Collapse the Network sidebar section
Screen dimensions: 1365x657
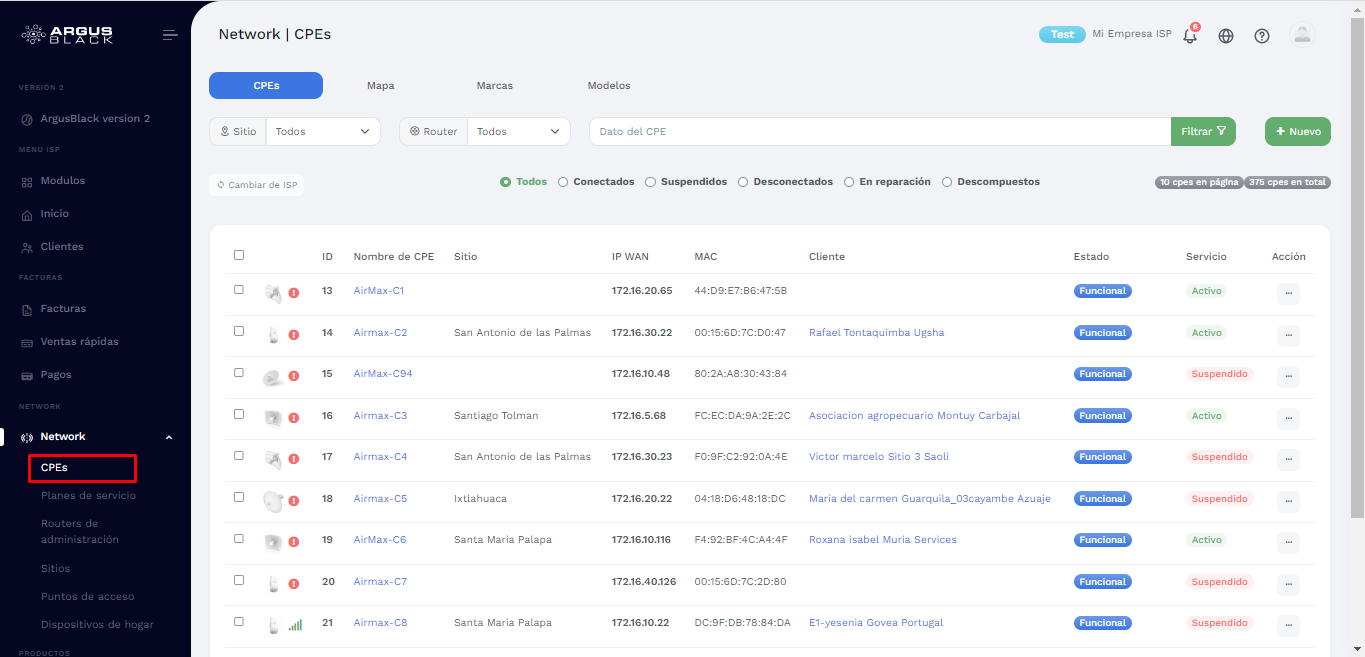(168, 437)
